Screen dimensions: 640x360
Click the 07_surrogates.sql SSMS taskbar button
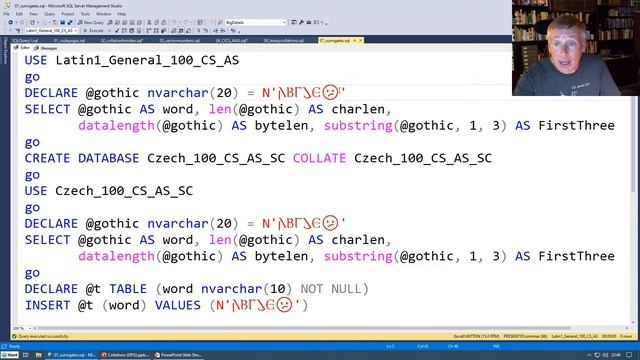pos(71,355)
